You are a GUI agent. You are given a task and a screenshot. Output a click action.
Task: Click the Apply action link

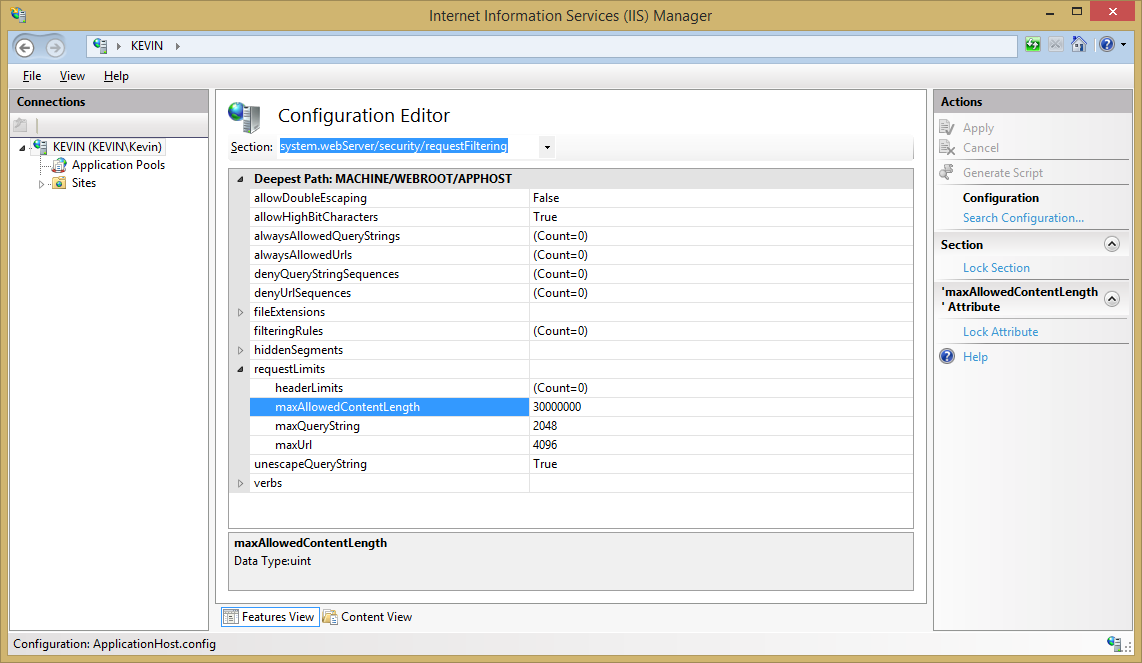tap(978, 128)
